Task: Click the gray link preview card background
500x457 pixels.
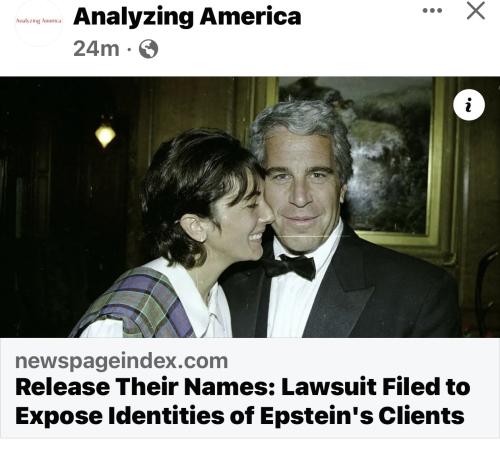Action: tap(250, 388)
